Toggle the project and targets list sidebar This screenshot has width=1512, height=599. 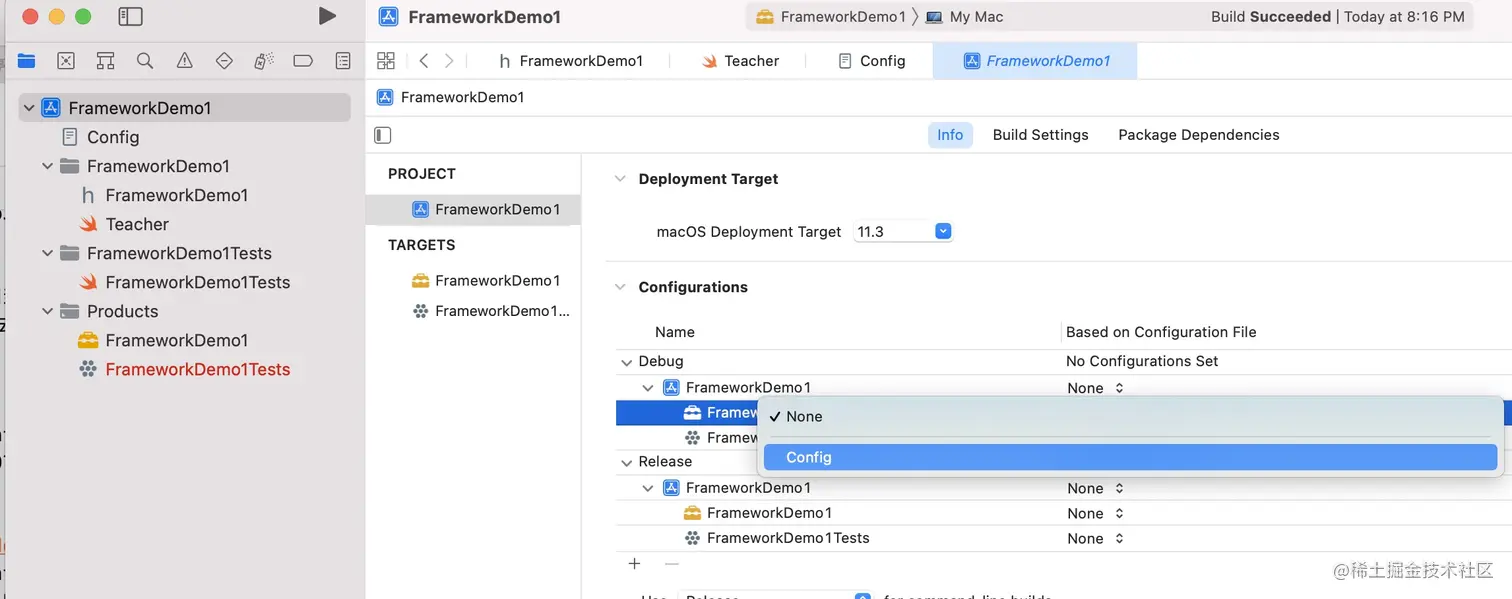[x=383, y=135]
